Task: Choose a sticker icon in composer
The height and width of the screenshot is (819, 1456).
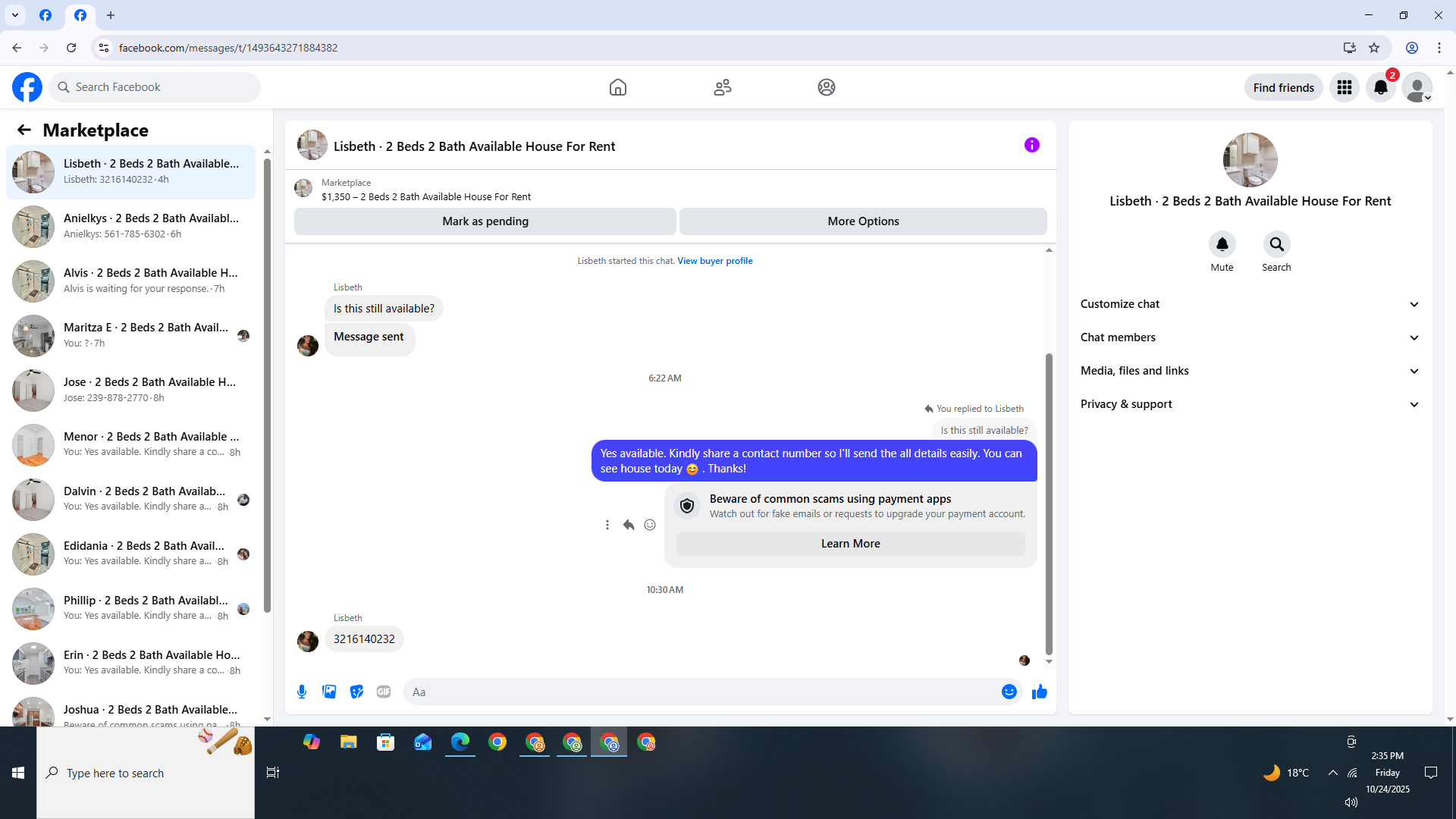Action: 356,692
